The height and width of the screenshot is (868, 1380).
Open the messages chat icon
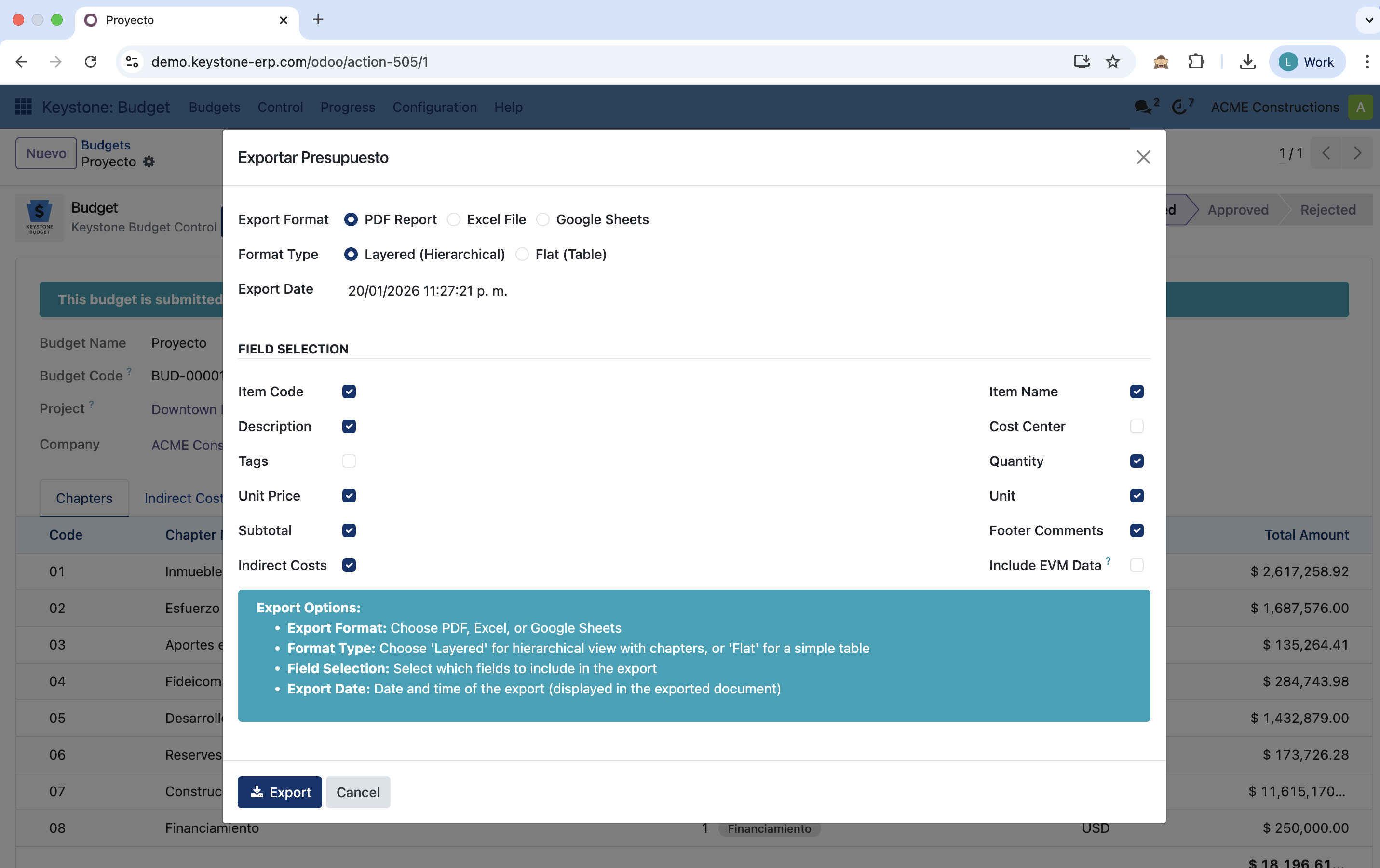(1142, 107)
